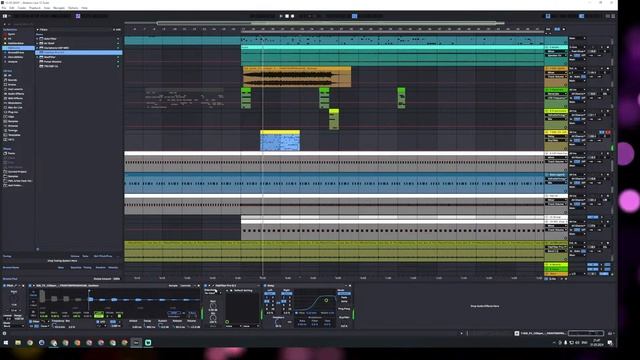The image size is (640, 360).
Task: Open the Edit menu
Action: [x=12, y=8]
